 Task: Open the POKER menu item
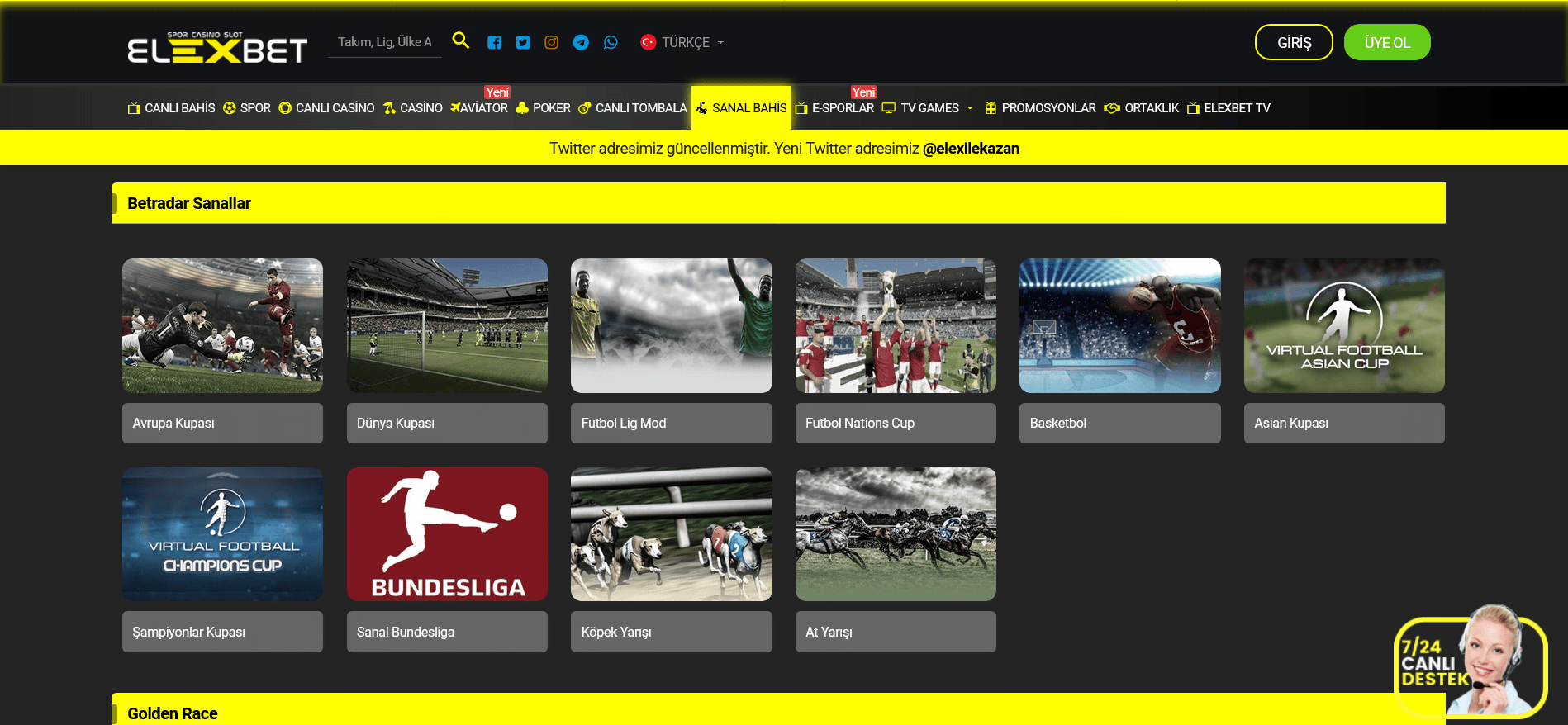click(x=543, y=108)
